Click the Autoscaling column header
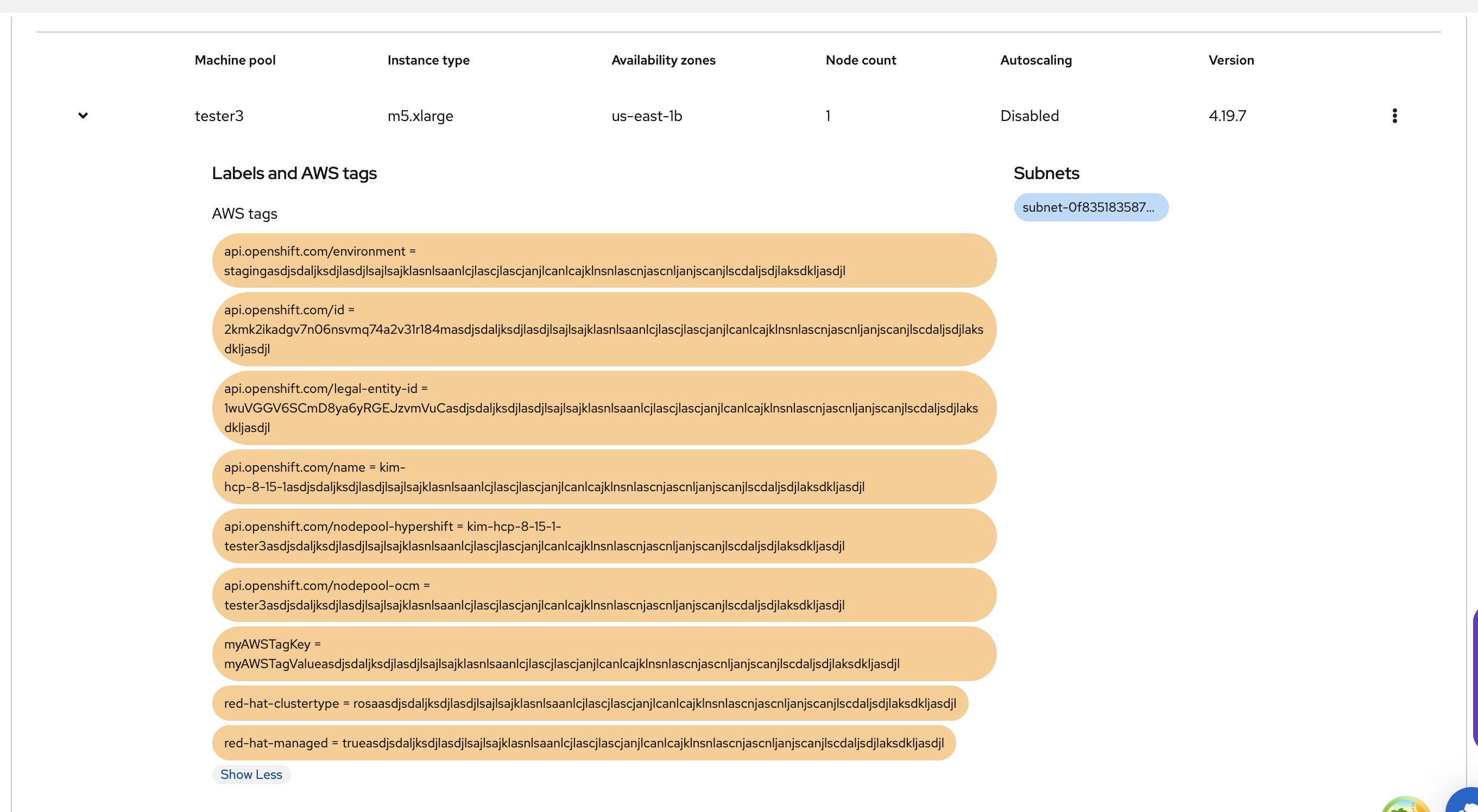Screen dimensions: 1478x812 (1035, 60)
